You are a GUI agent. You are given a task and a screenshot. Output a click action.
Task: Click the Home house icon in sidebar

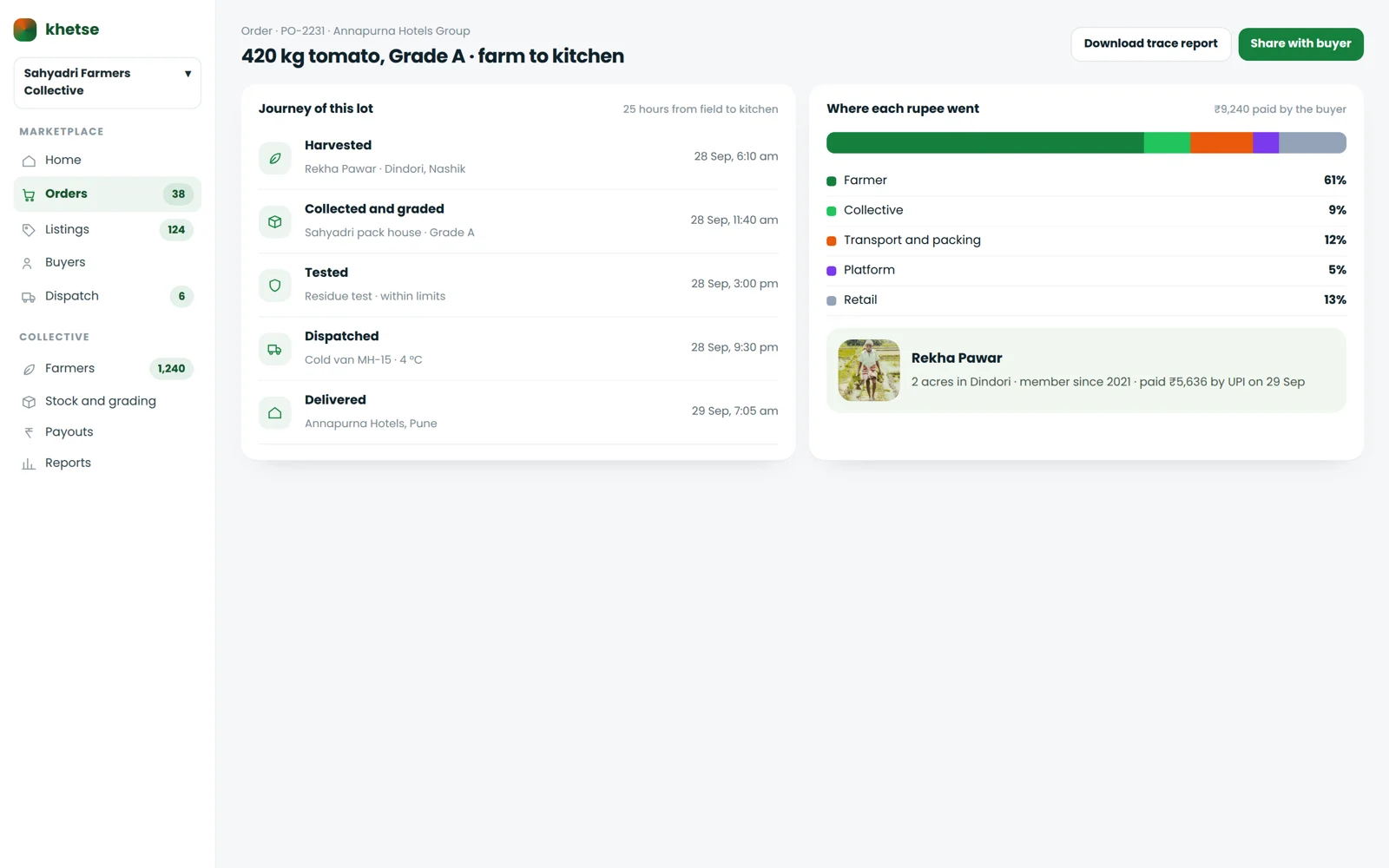tap(29, 161)
